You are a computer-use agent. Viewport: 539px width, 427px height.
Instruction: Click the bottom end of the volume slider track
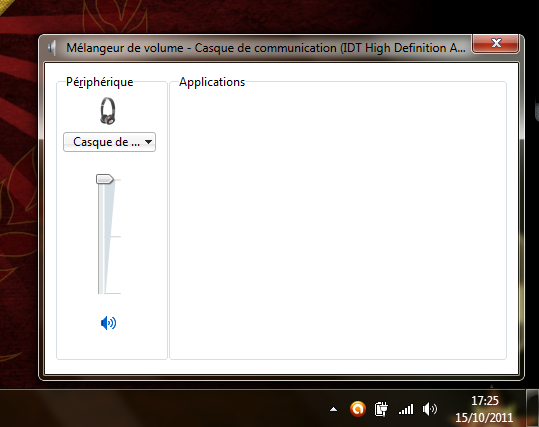click(101, 292)
